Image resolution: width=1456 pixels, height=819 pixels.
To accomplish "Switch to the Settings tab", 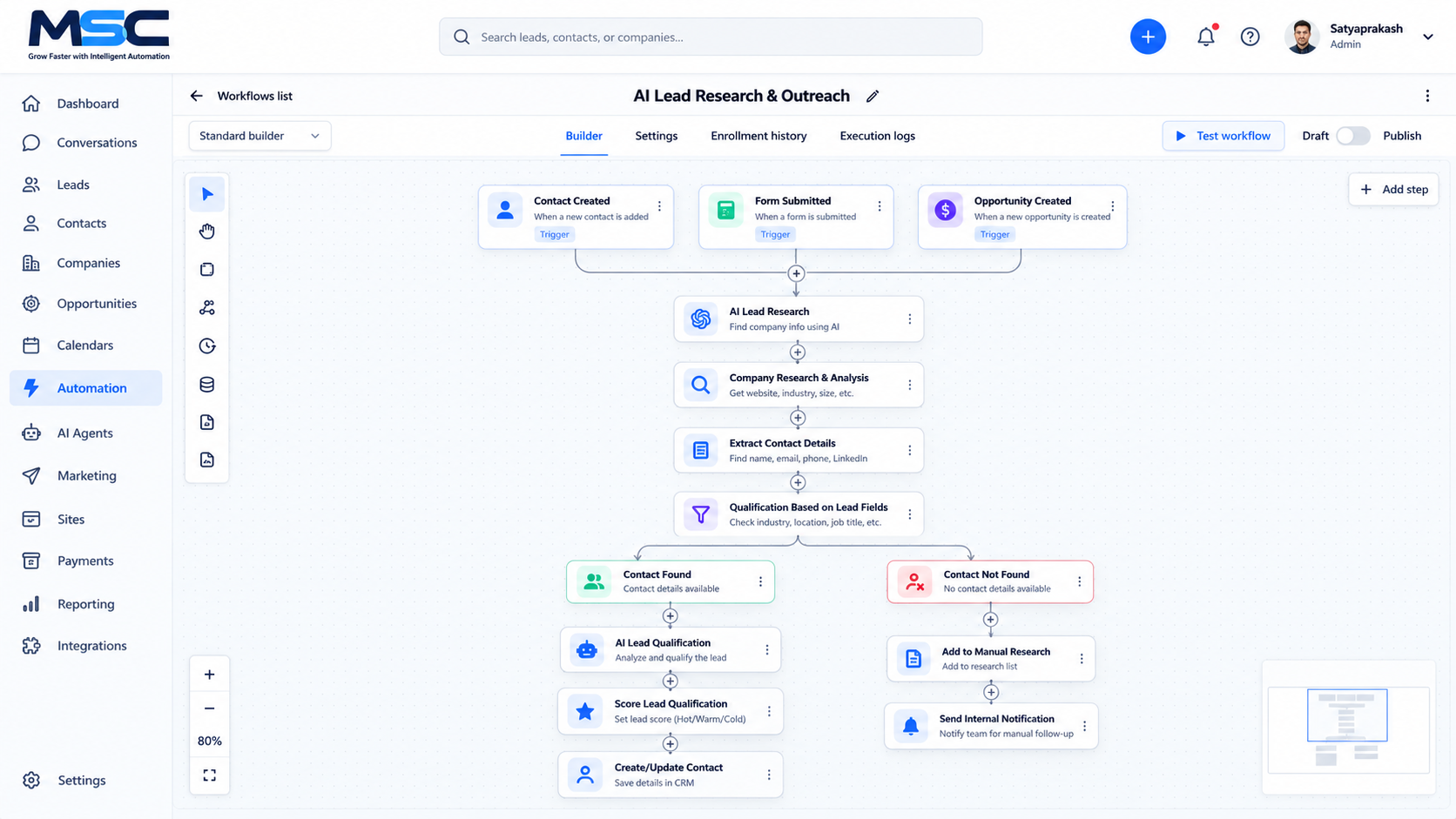I will click(657, 136).
